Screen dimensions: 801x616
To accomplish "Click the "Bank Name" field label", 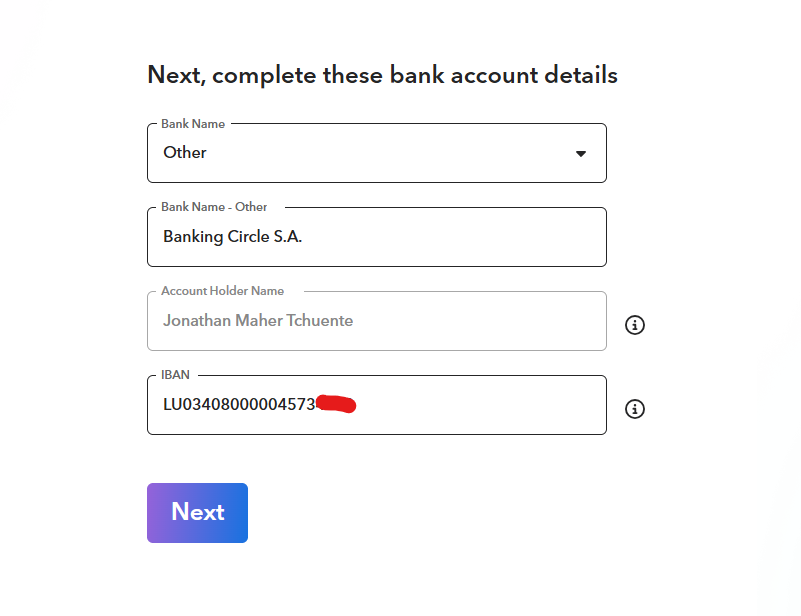I will [193, 124].
